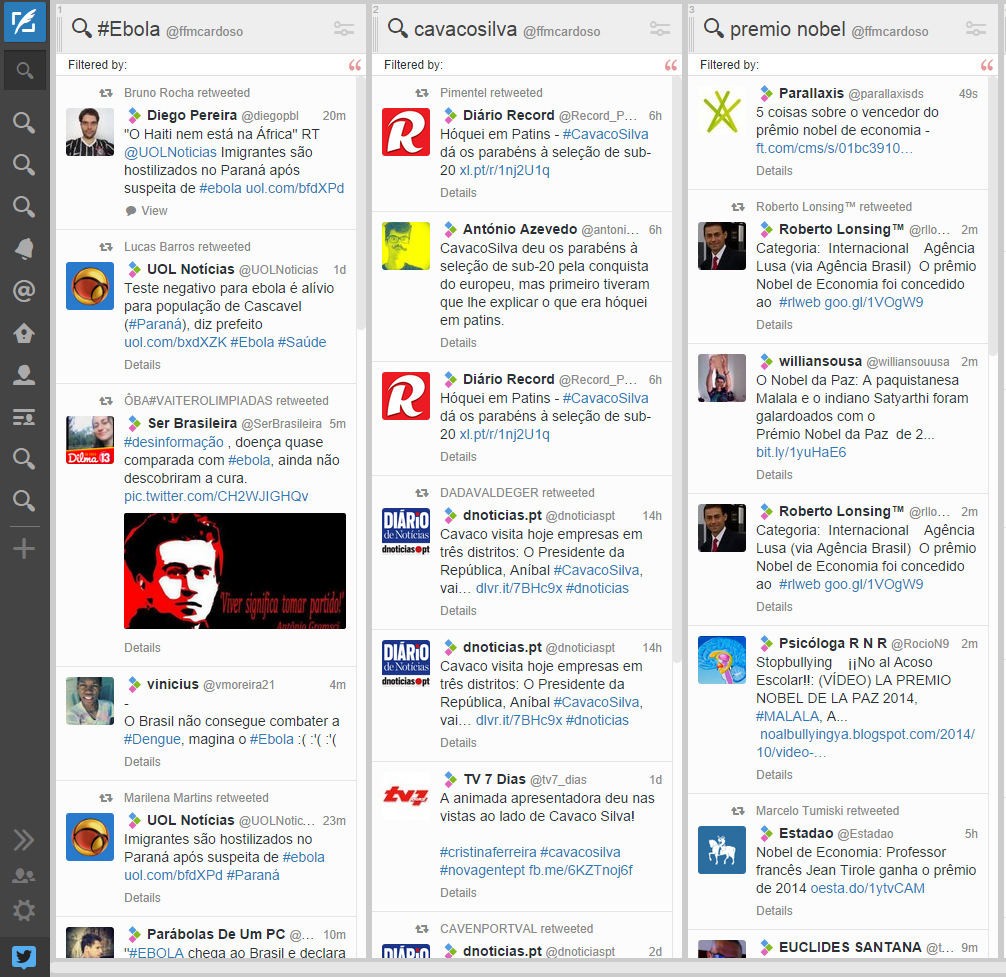Open the settings gear in sidebar

pyautogui.click(x=24, y=910)
